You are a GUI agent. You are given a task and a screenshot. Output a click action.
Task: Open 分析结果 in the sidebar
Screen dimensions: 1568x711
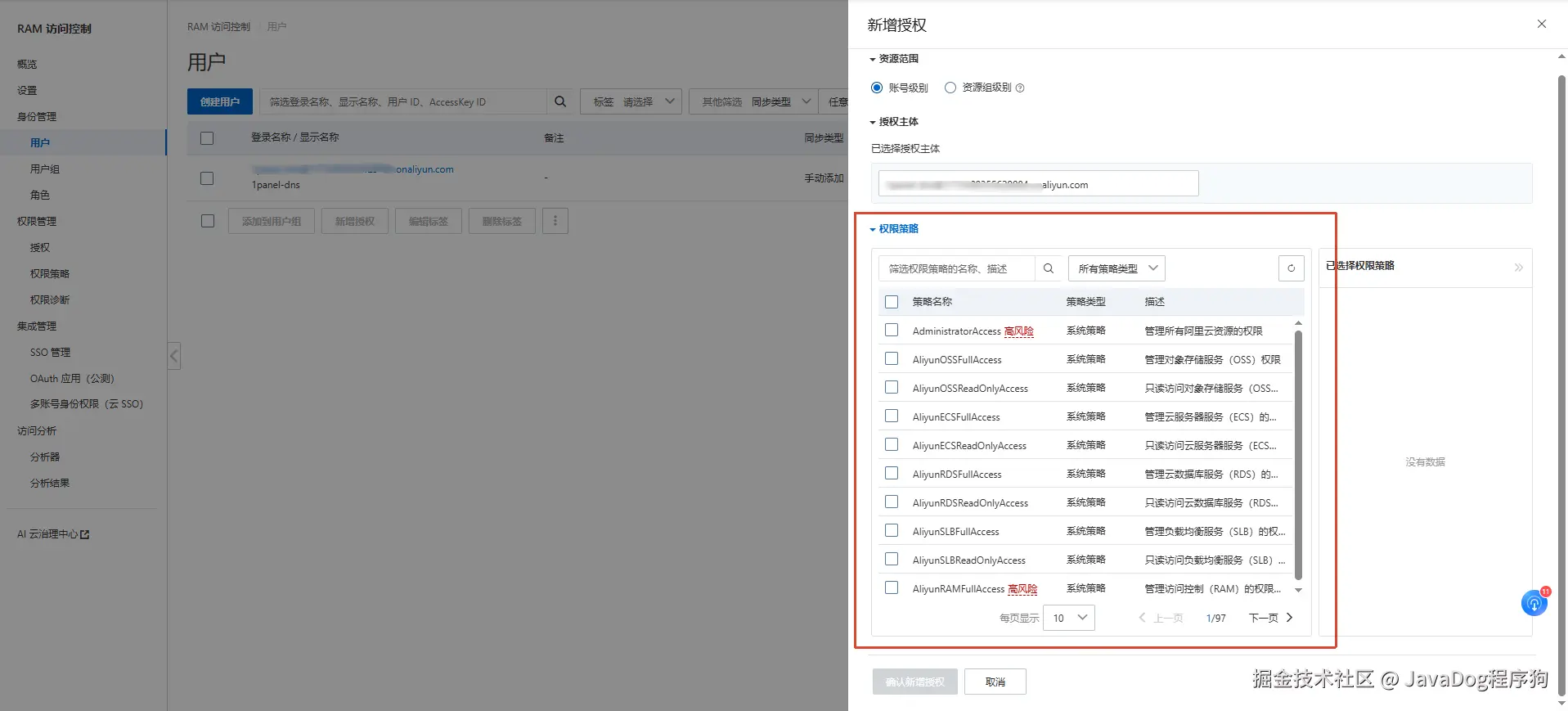[x=50, y=484]
